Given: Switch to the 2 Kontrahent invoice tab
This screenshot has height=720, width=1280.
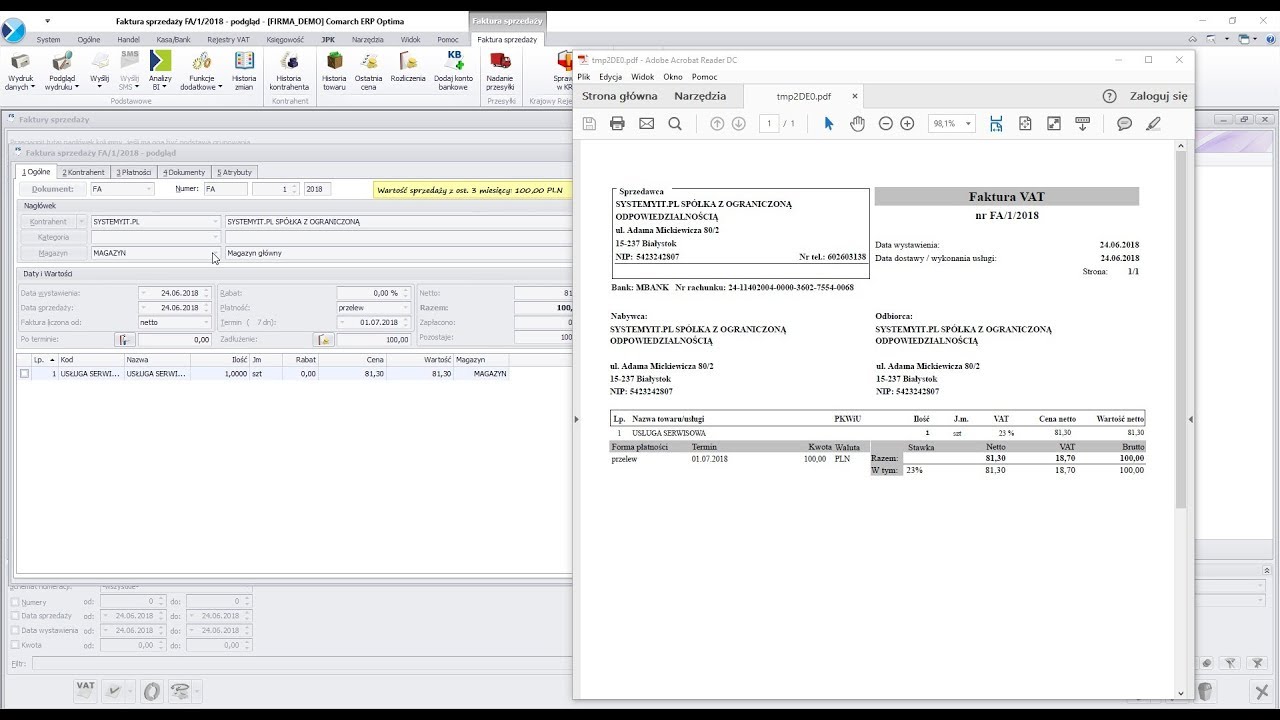Looking at the screenshot, I should (83, 172).
